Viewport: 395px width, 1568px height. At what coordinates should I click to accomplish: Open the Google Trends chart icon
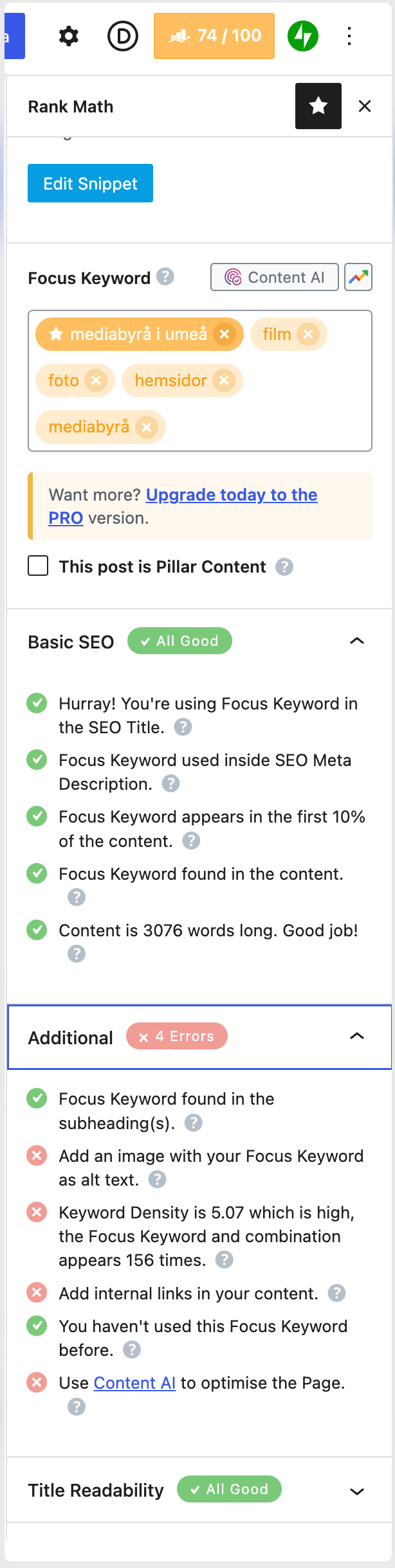tap(358, 278)
